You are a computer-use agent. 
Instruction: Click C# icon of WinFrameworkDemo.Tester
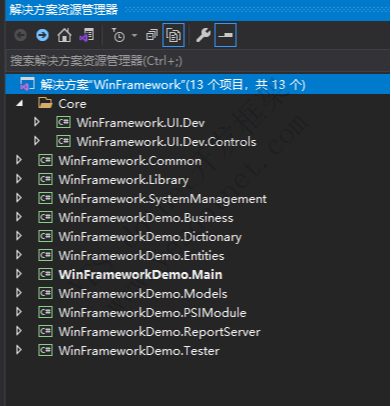[45, 350]
